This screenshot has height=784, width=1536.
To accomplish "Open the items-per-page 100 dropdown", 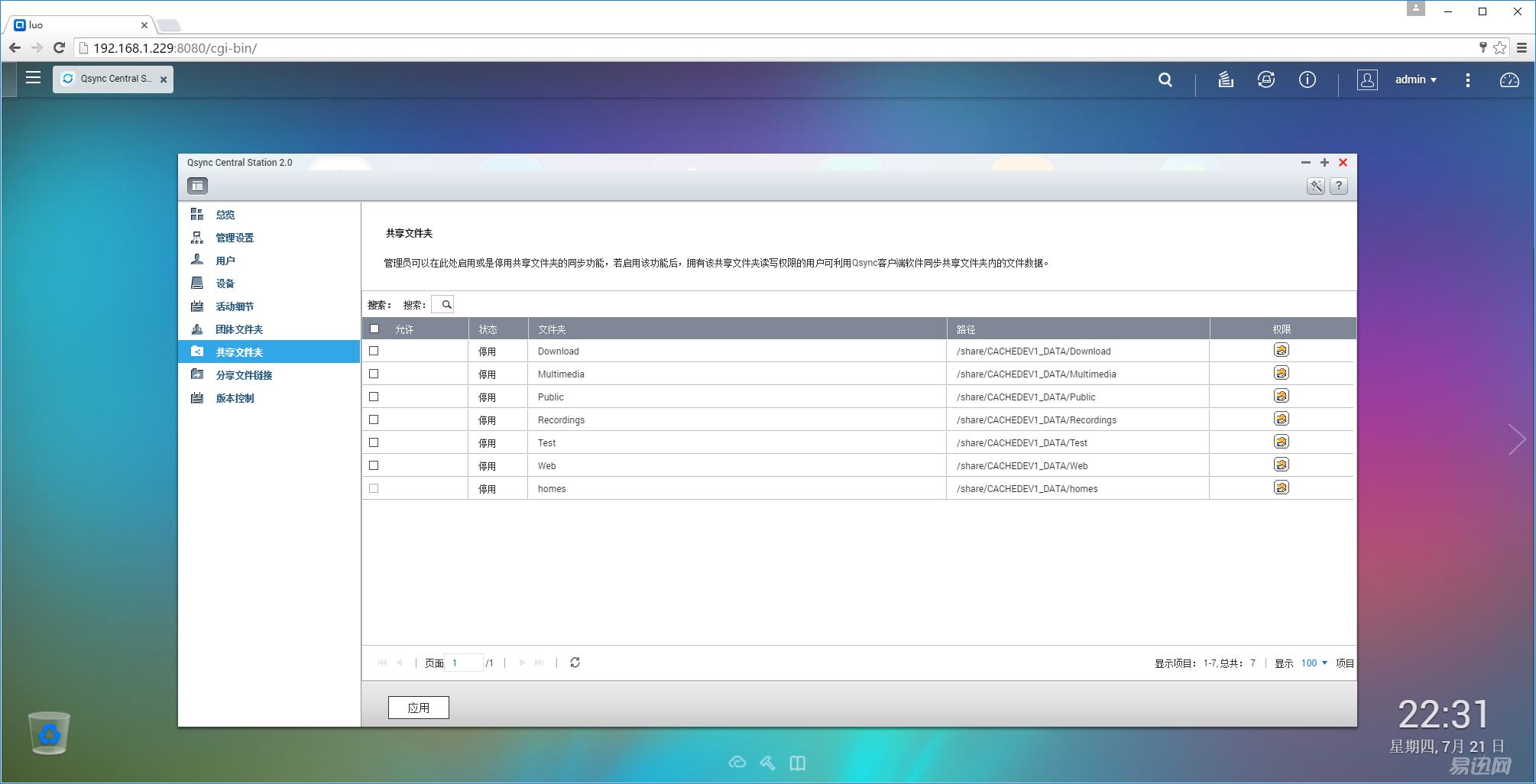I will coord(1312,663).
